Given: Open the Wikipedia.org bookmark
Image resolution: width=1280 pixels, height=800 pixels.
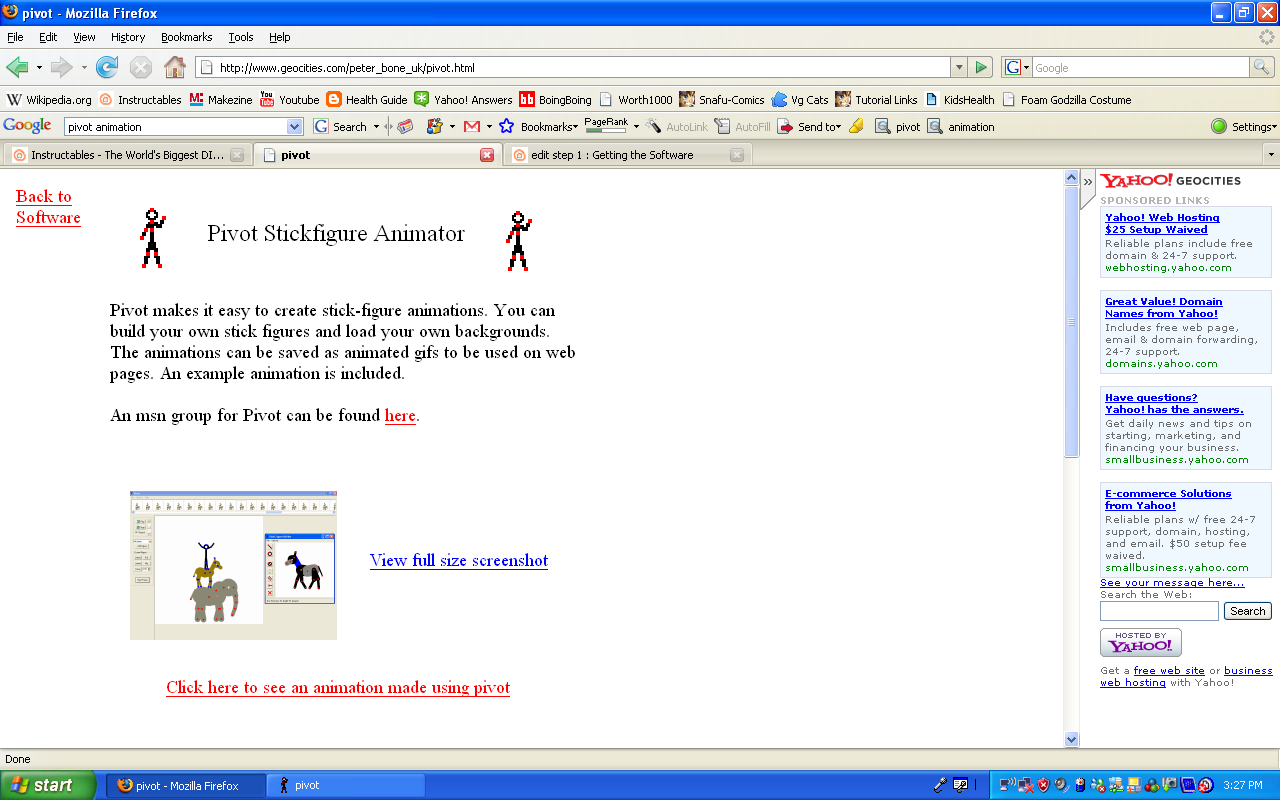Looking at the screenshot, I should coord(49,100).
